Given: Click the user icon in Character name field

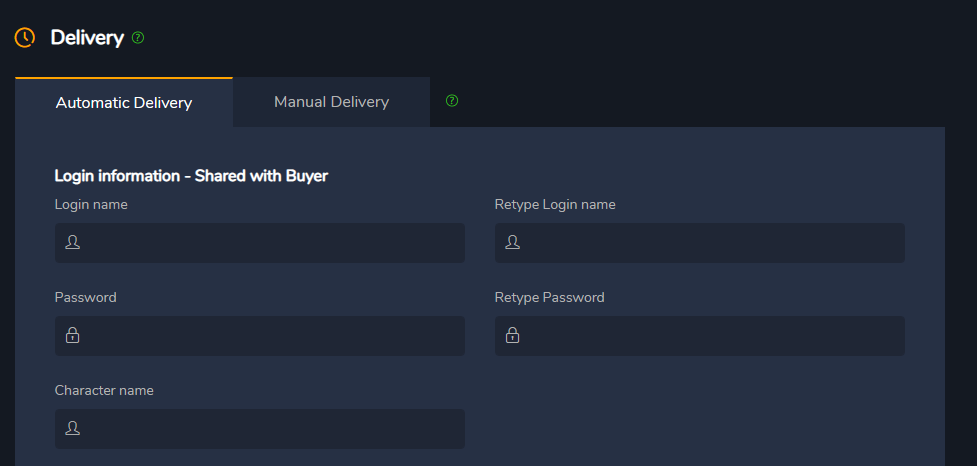Looking at the screenshot, I should (x=72, y=428).
